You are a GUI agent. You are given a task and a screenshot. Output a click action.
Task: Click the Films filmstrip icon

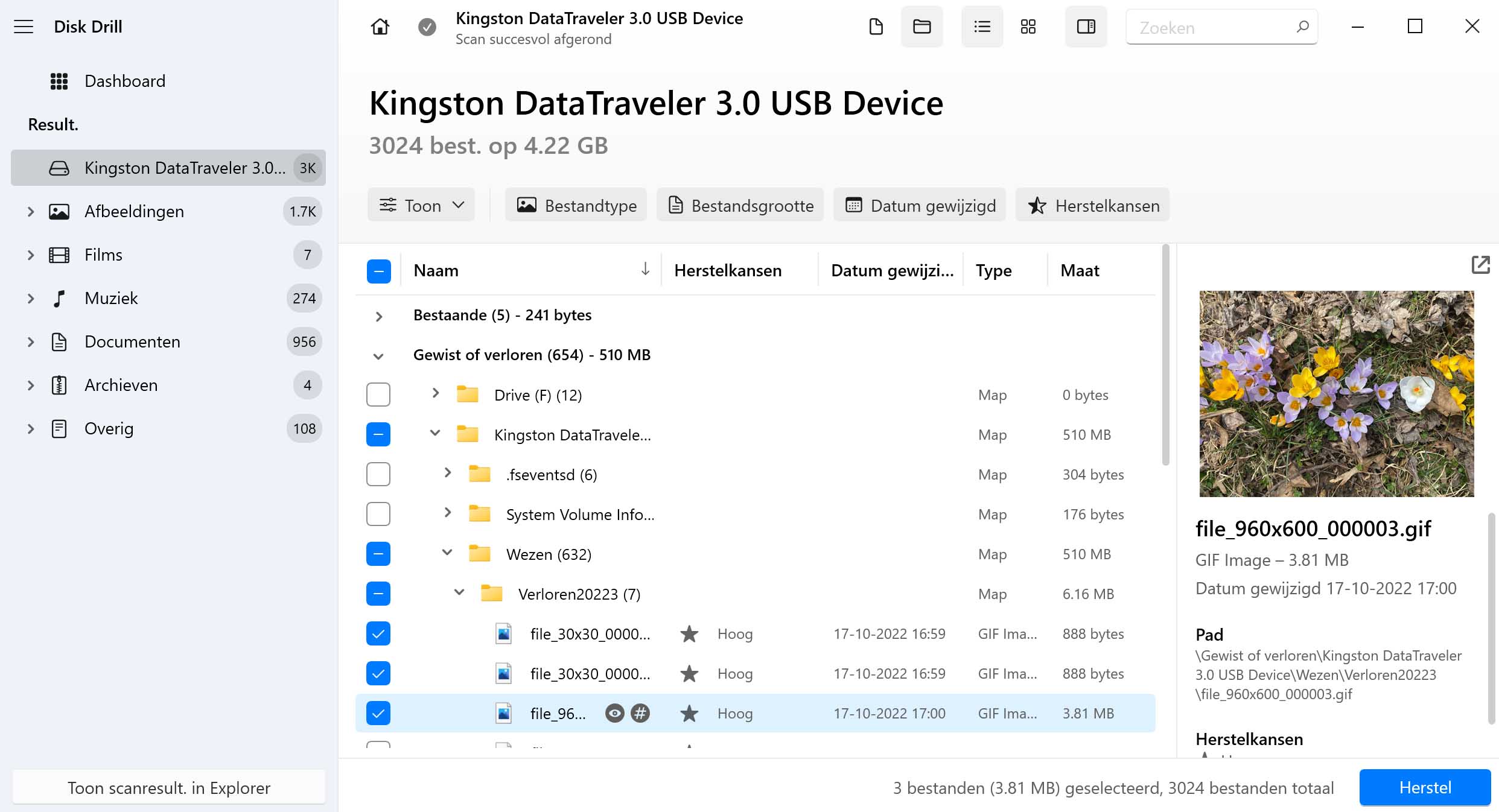59,255
